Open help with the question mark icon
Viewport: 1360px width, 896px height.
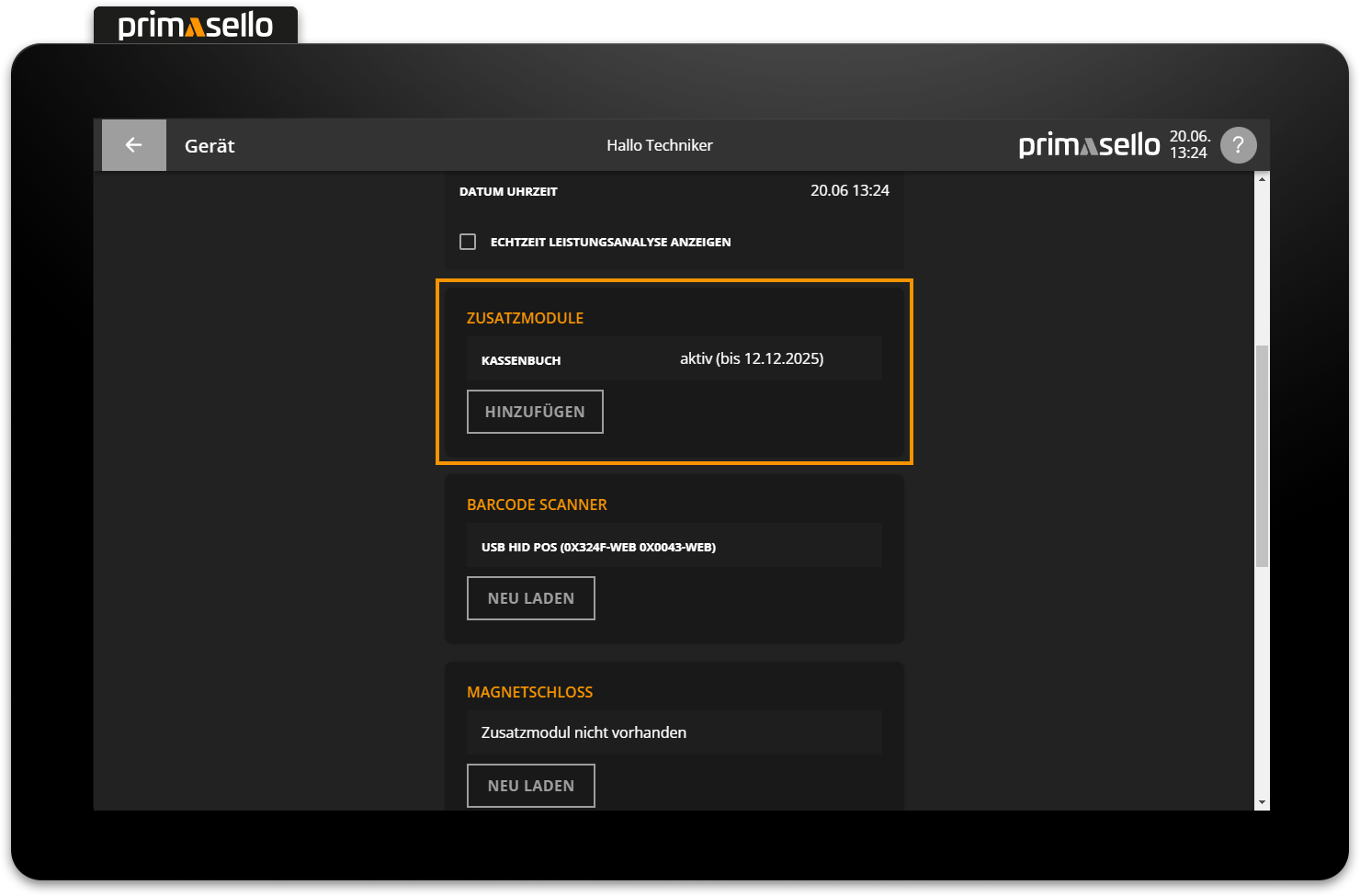(1238, 145)
